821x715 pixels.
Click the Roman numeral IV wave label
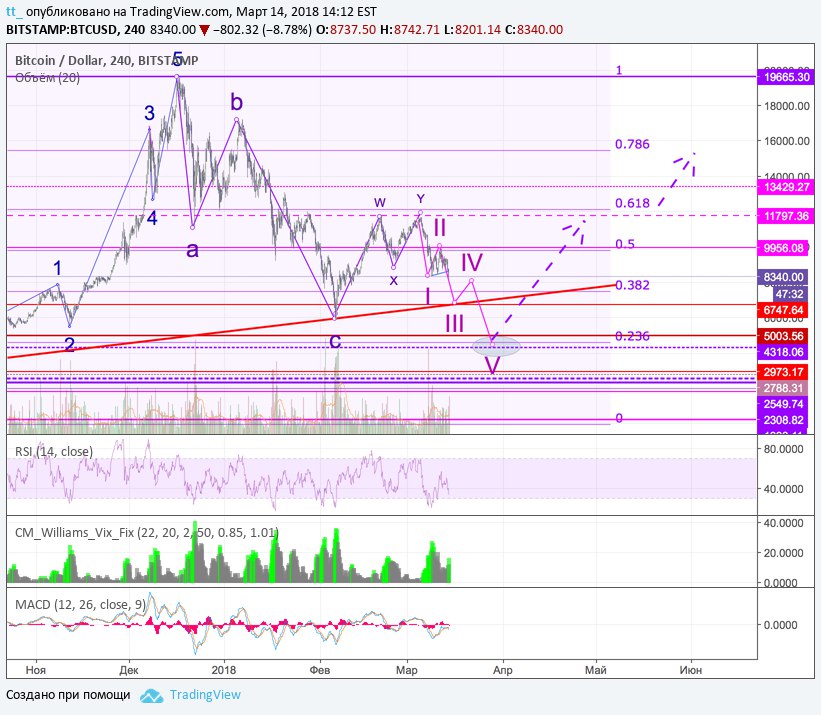tap(472, 262)
